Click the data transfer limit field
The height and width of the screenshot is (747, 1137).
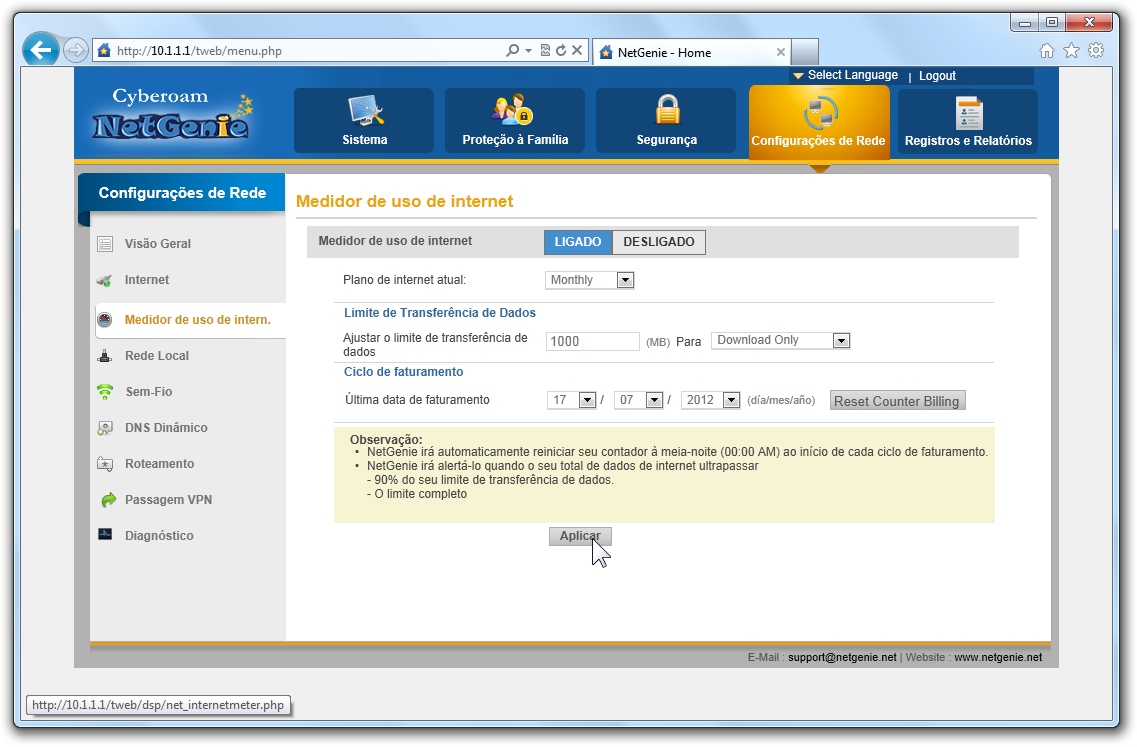point(593,341)
